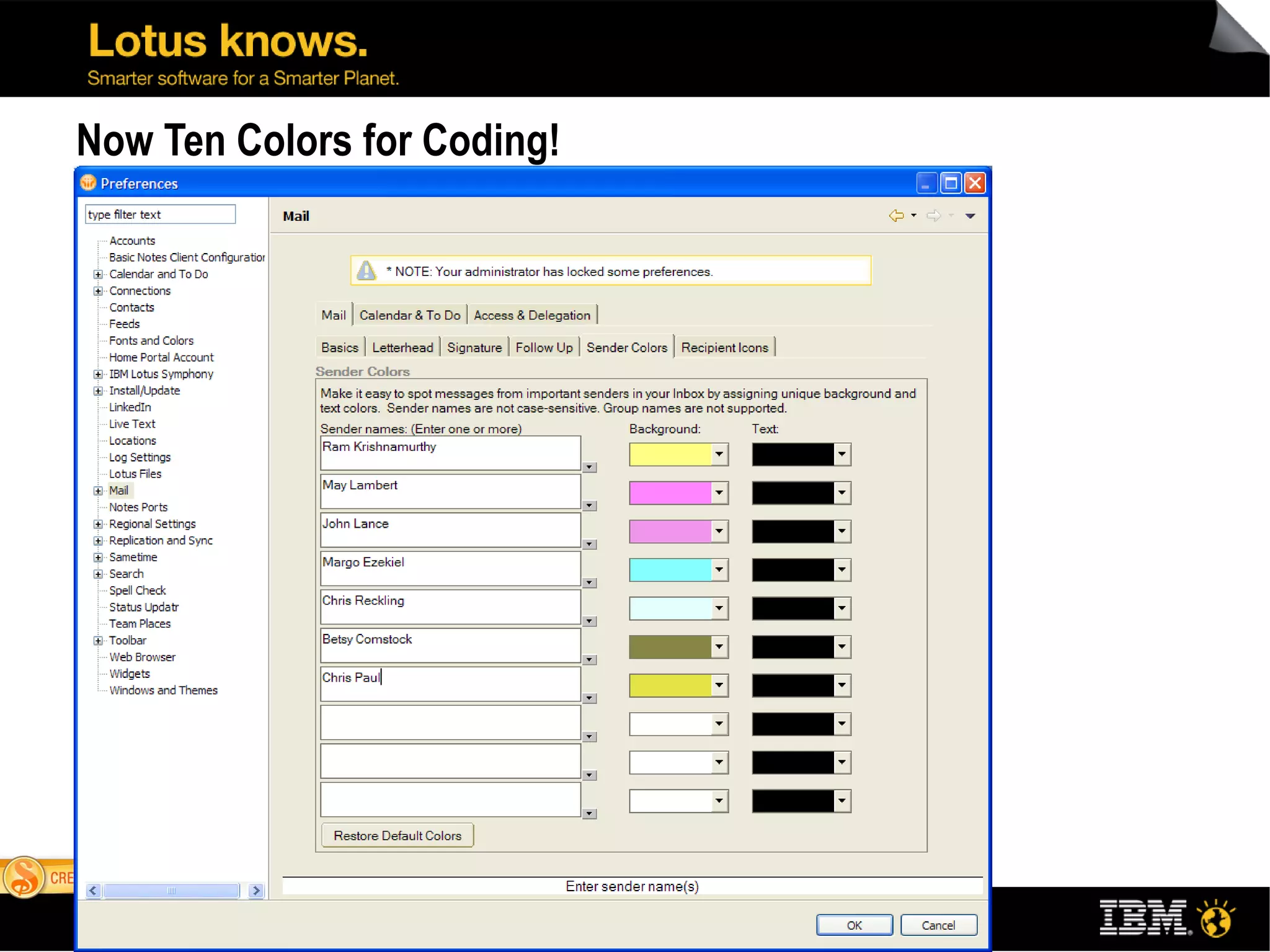Open the preferences view menu triangle
Image resolution: width=1270 pixels, height=952 pixels.
970,216
